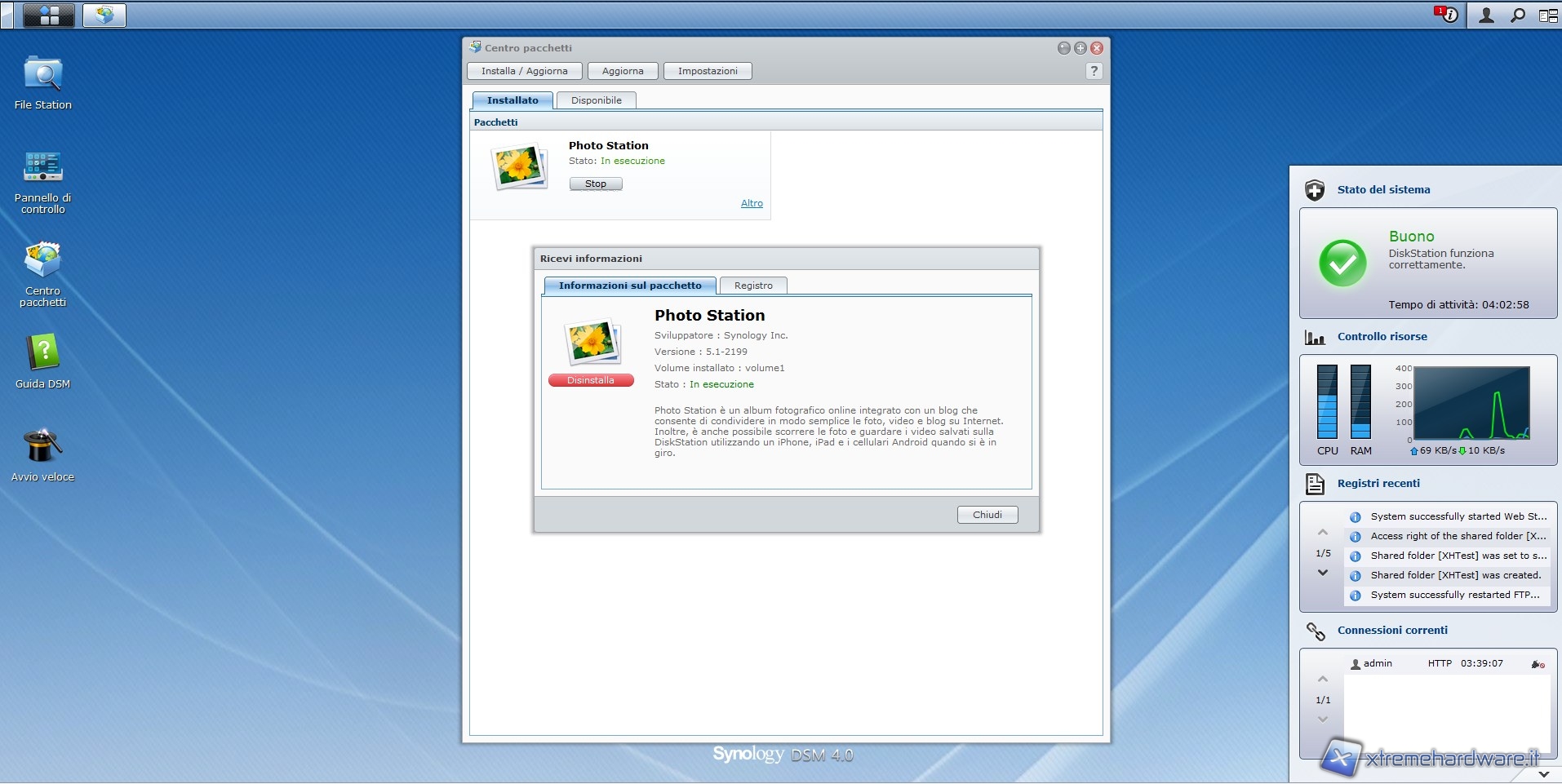
Task: Launch Centro pacchetti from the desktop
Action: (42, 261)
